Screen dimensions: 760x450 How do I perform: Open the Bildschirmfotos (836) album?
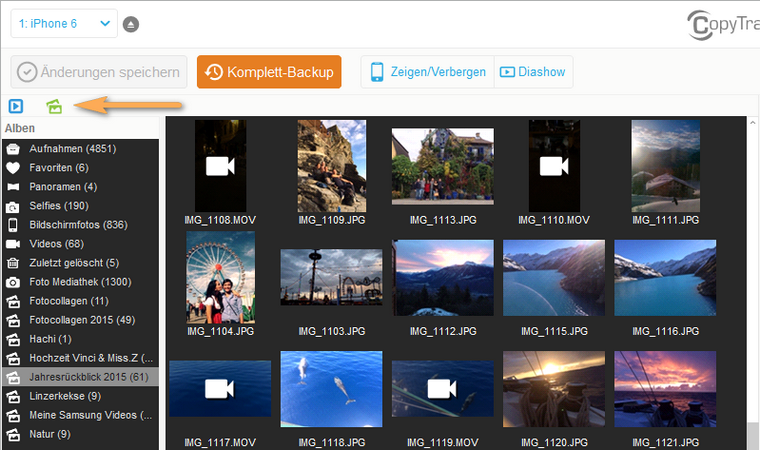coord(80,225)
